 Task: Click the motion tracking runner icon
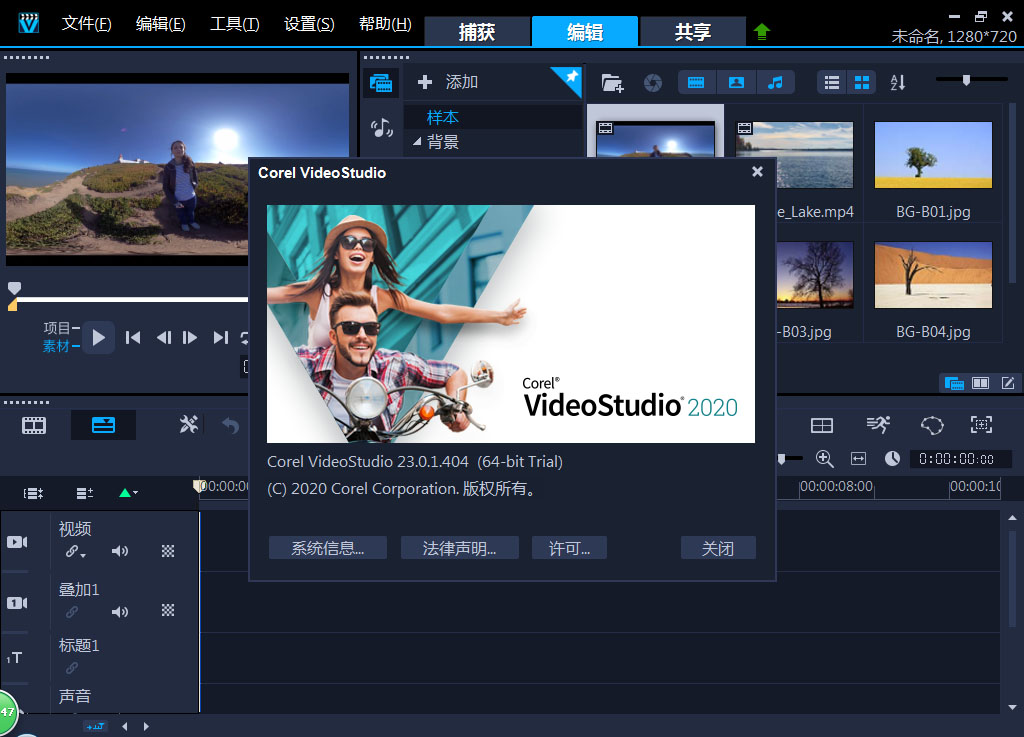coord(878,425)
